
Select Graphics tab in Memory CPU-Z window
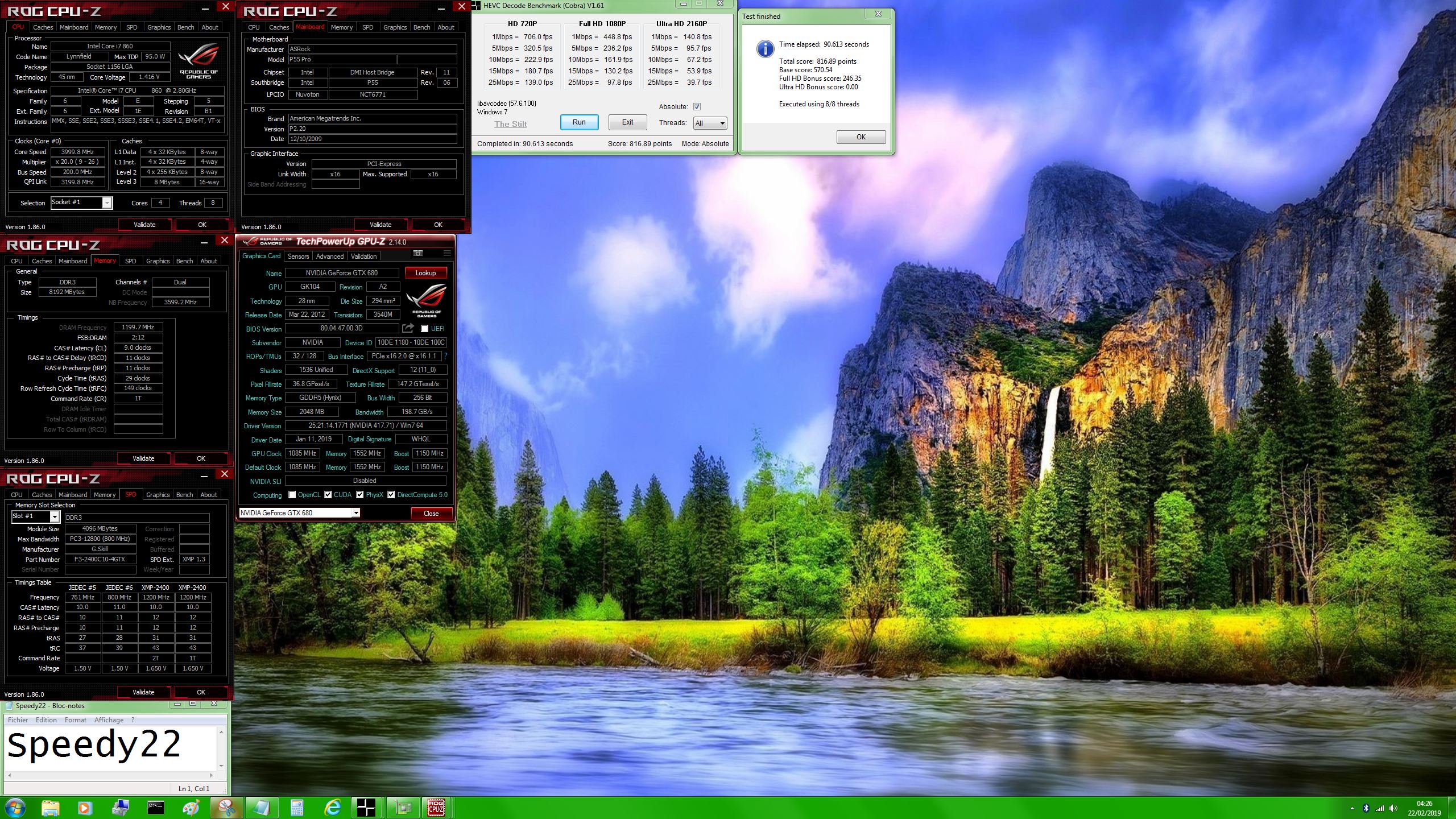point(158,261)
